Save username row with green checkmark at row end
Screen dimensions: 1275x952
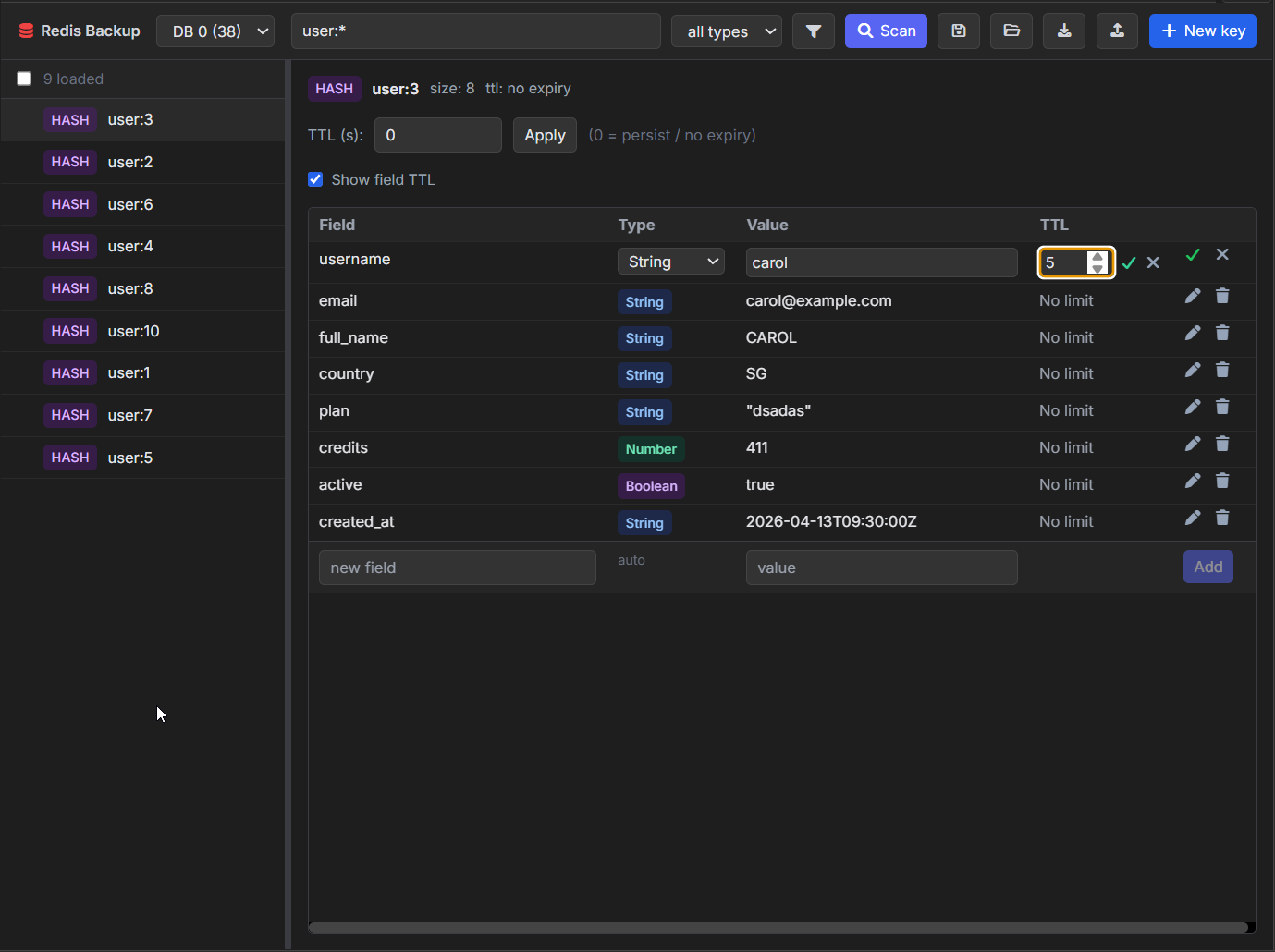1193,254
